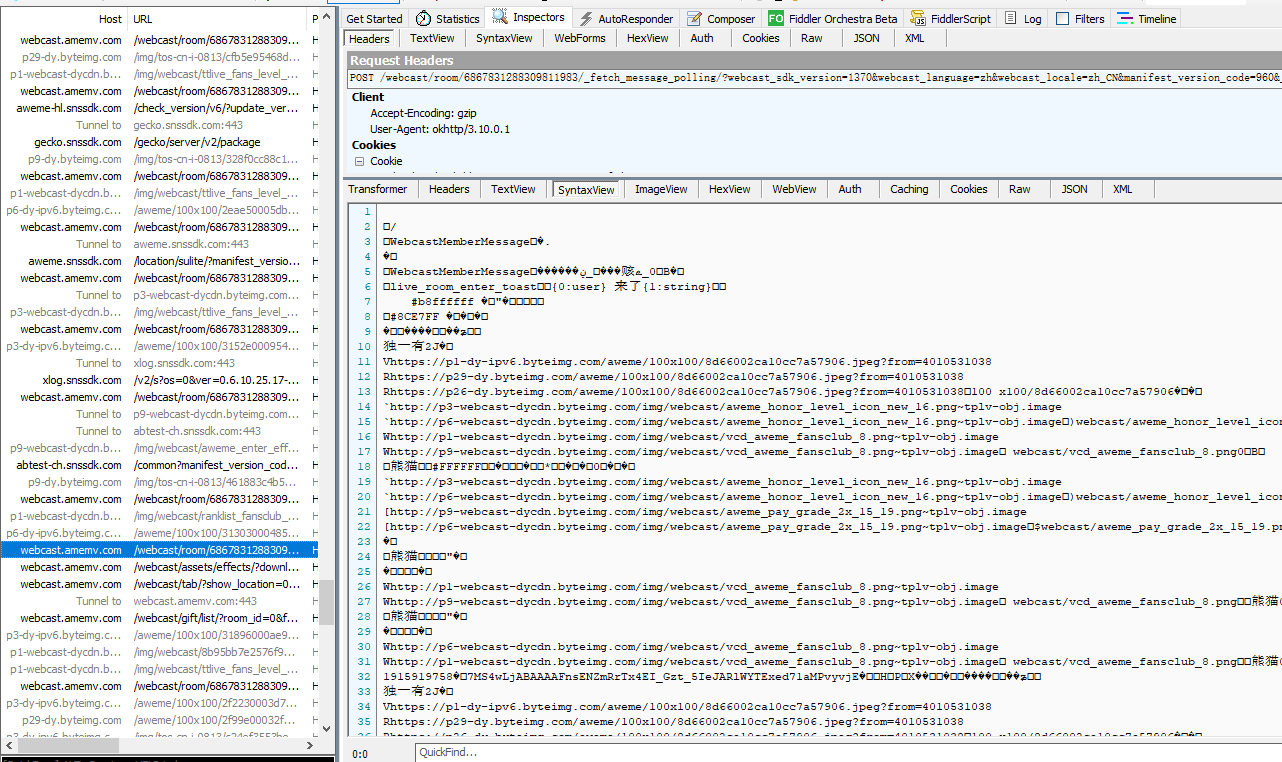Enable the Filters checkbox
Viewport: 1282px width, 762px height.
(1063, 18)
